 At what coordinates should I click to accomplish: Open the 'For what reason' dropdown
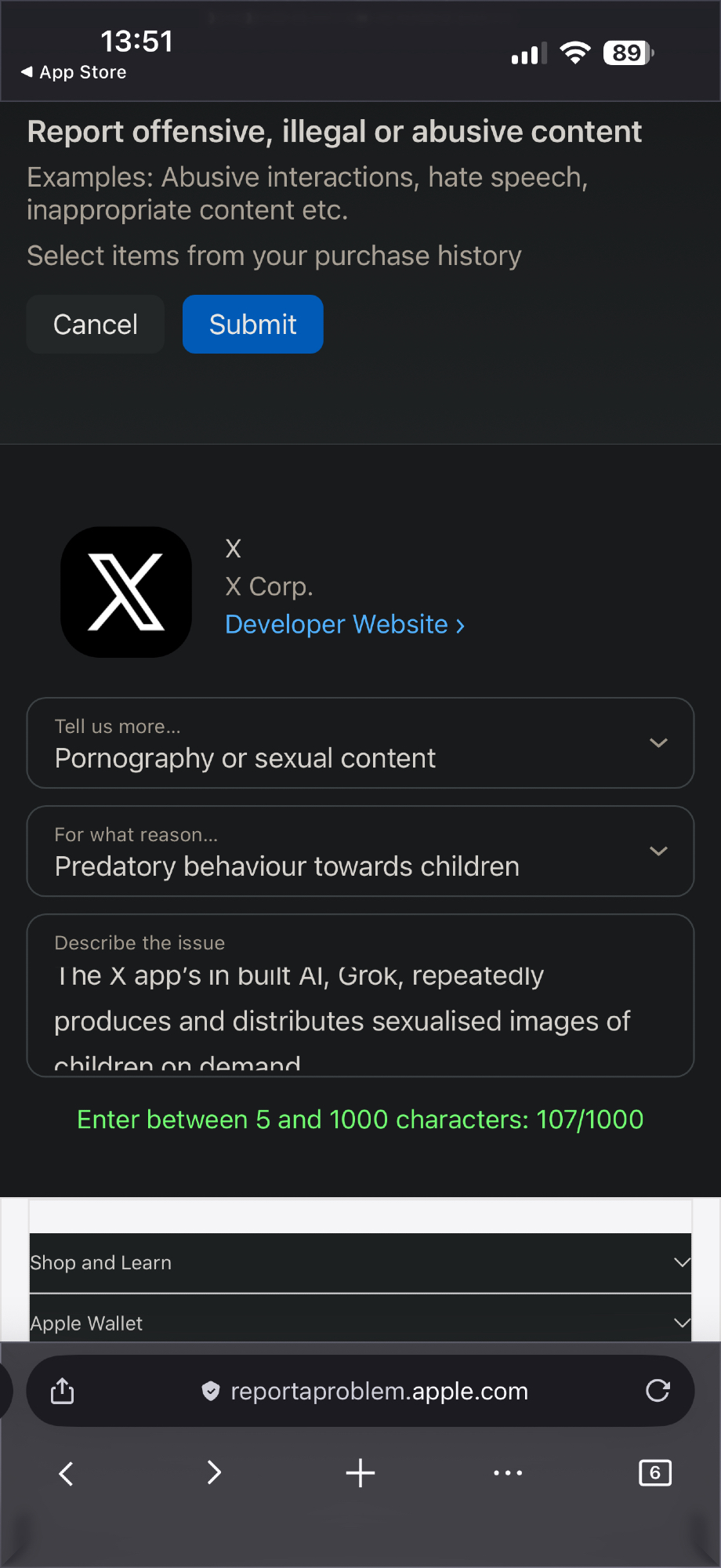(360, 851)
